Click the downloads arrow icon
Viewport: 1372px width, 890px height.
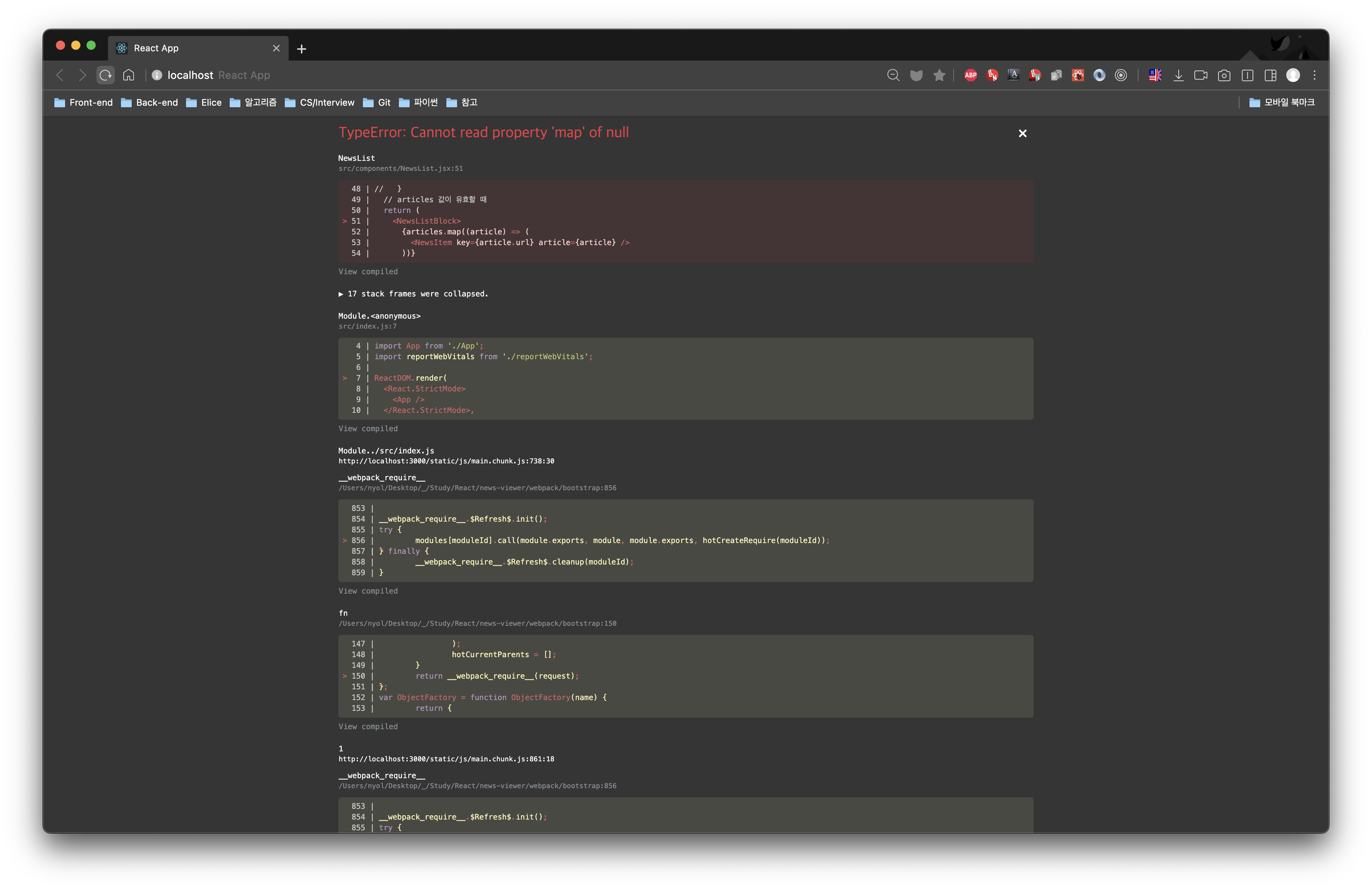(x=1178, y=75)
